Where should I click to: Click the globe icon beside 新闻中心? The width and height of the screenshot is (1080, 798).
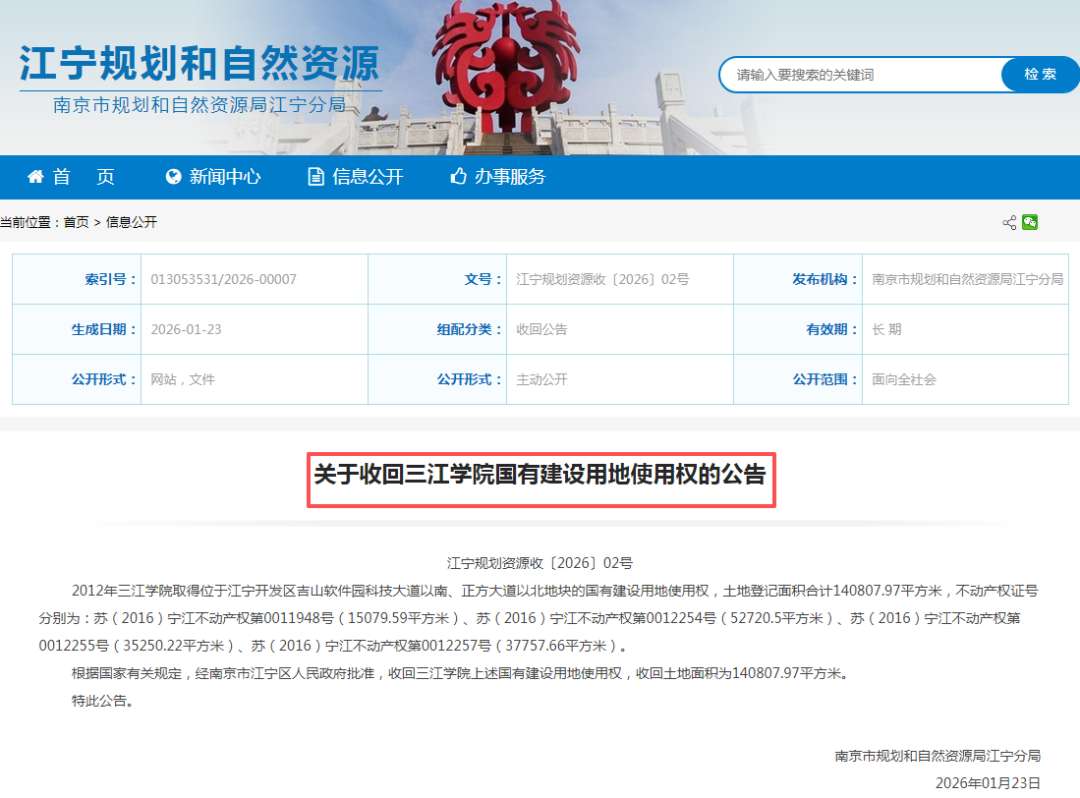176,177
